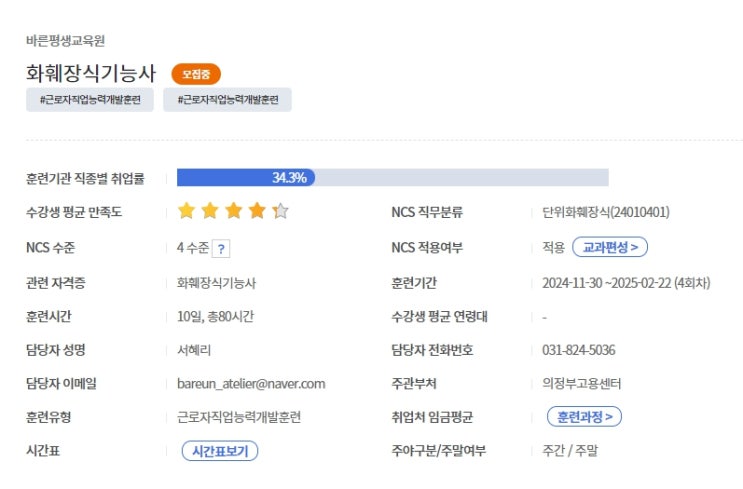The image size is (743, 489).
Task: Click the NCS 수준 question mark help icon
Action: (221, 249)
